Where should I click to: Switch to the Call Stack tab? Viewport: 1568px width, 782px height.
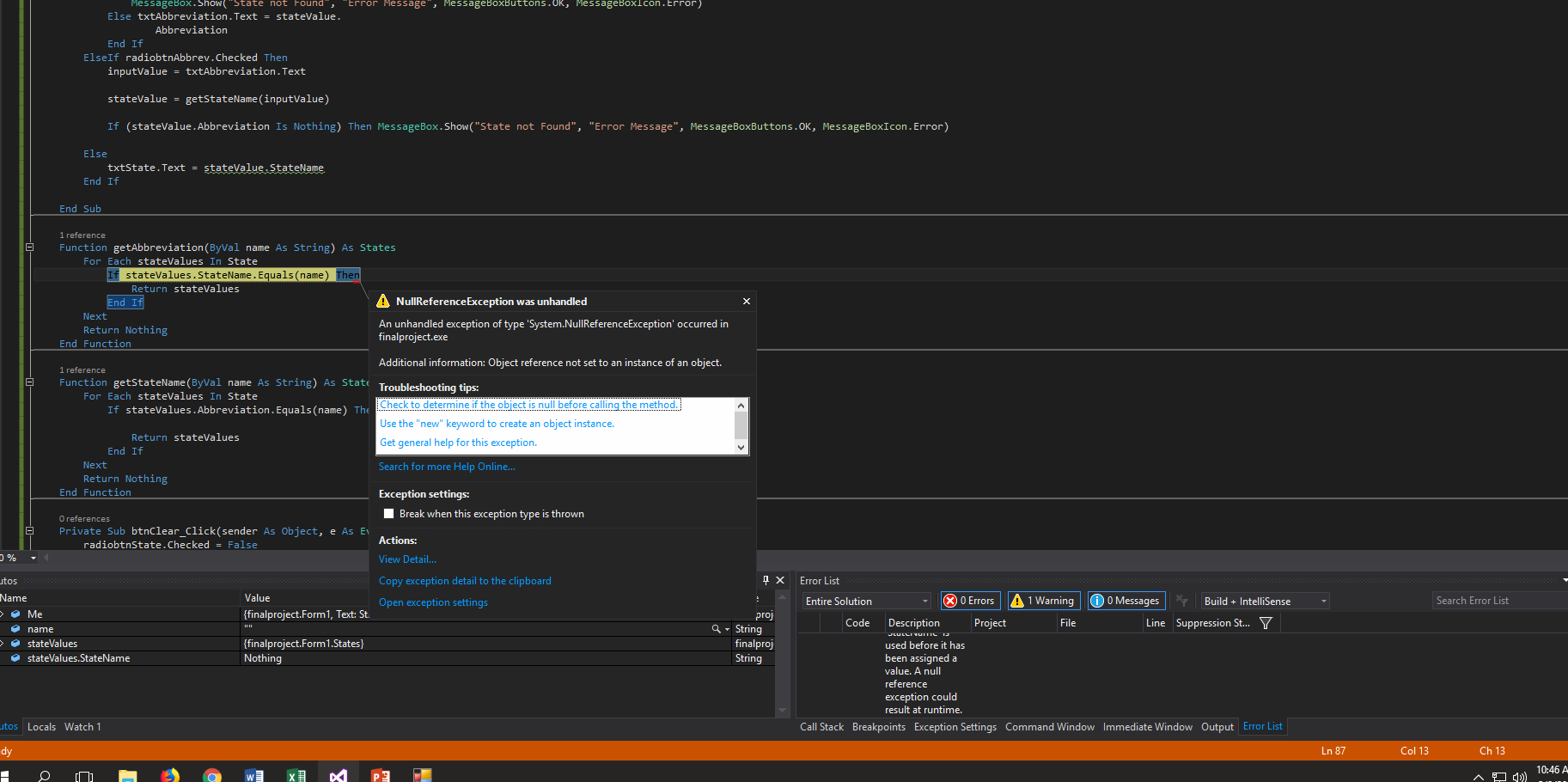(821, 726)
